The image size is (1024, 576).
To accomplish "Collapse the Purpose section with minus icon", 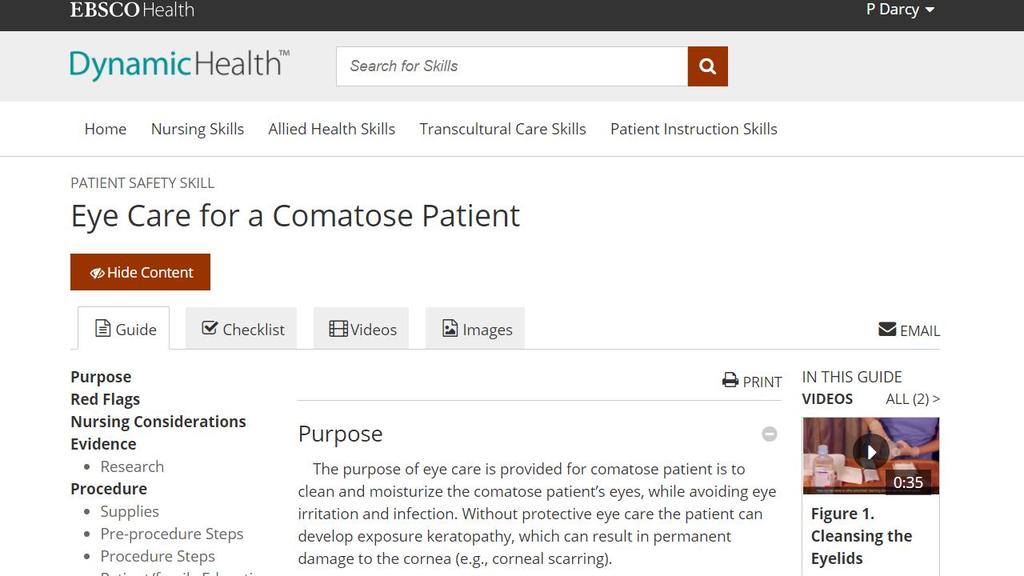I will 769,434.
